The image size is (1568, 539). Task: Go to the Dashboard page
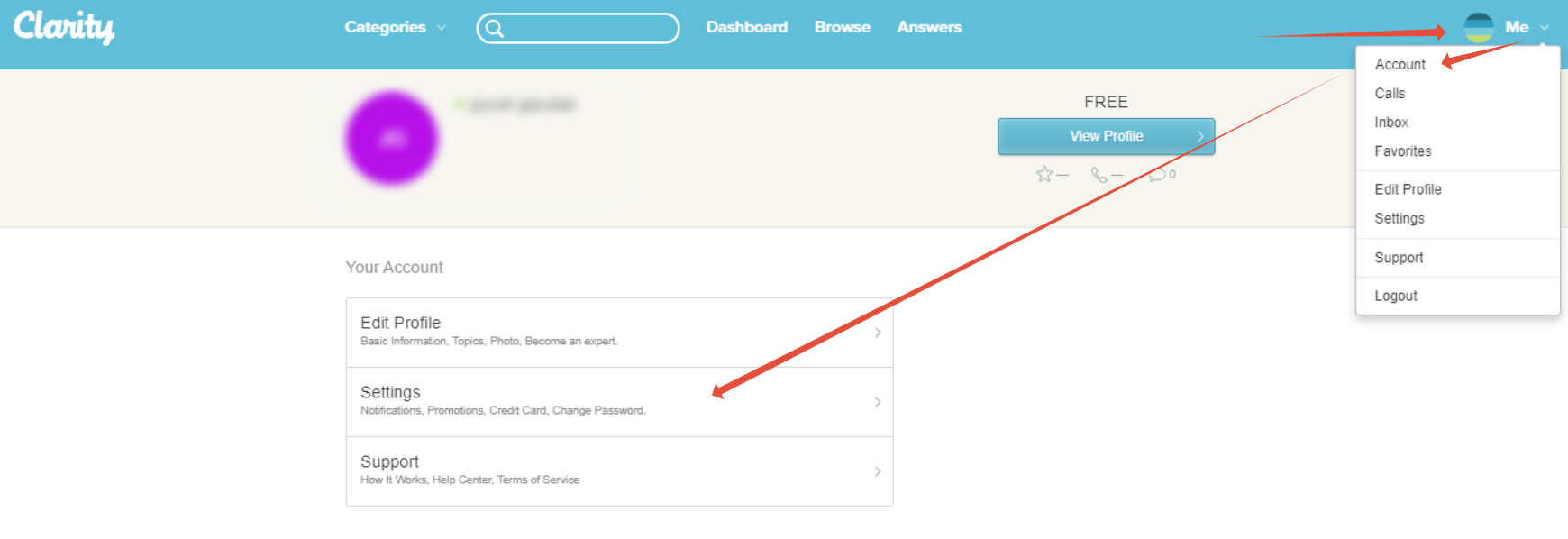point(746,27)
